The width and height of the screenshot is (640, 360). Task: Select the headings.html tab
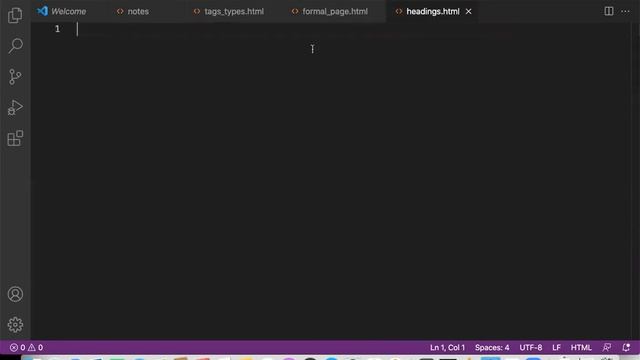click(x=433, y=11)
